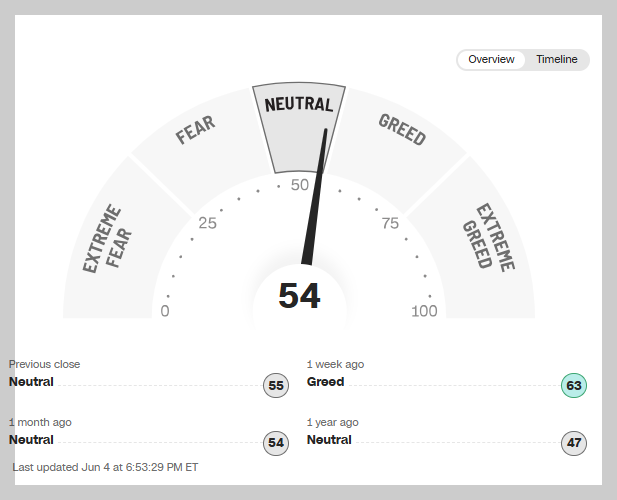Click the 1 year ago 47 badge

coord(574,443)
